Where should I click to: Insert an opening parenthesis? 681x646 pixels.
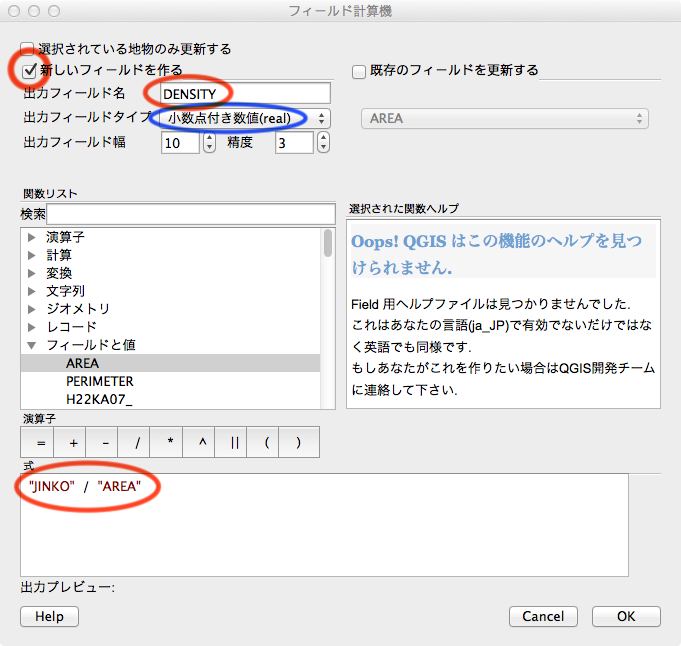click(x=266, y=442)
